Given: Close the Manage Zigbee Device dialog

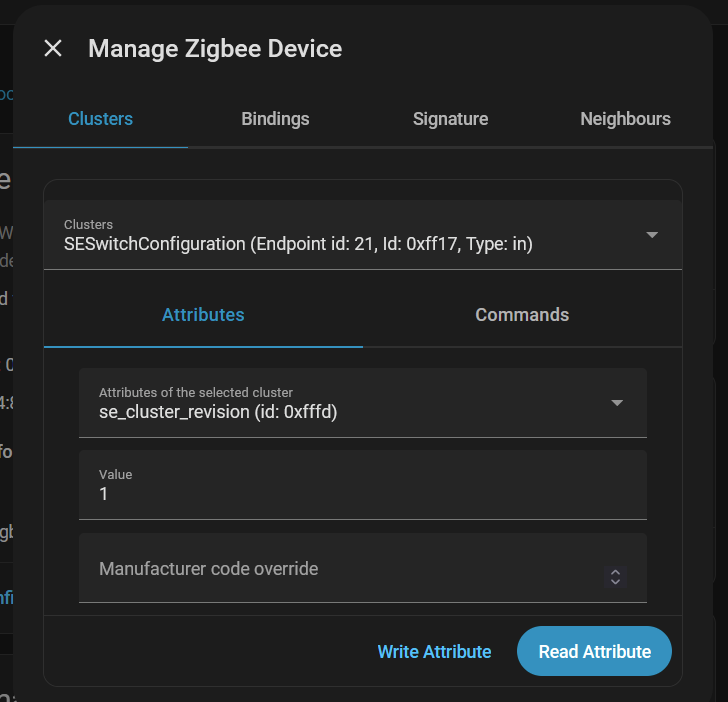Looking at the screenshot, I should (x=53, y=48).
